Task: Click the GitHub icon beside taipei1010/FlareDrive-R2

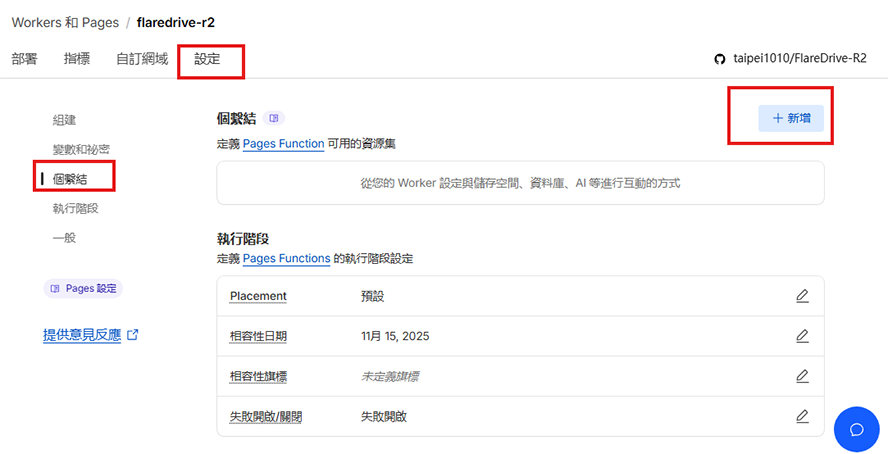Action: point(719,59)
